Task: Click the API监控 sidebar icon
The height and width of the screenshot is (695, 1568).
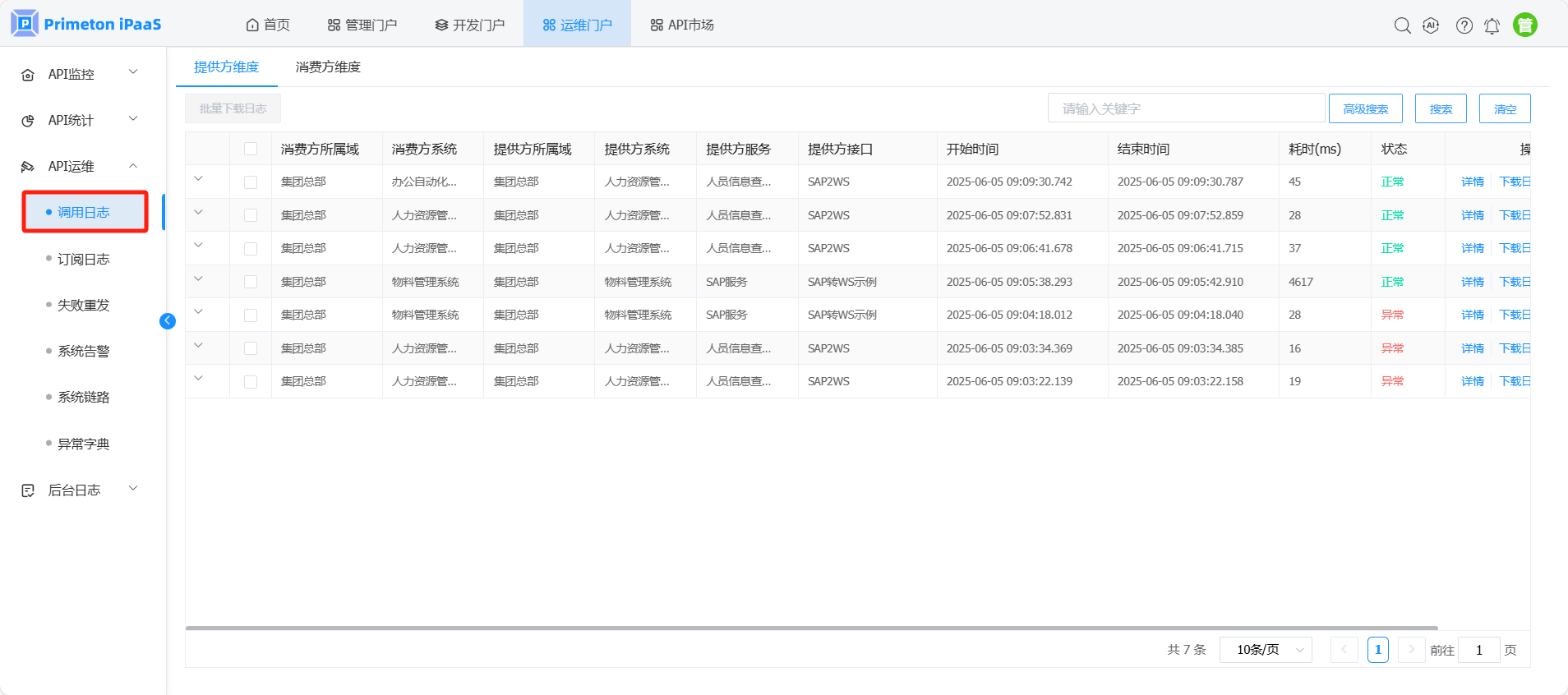Action: pyautogui.click(x=28, y=75)
